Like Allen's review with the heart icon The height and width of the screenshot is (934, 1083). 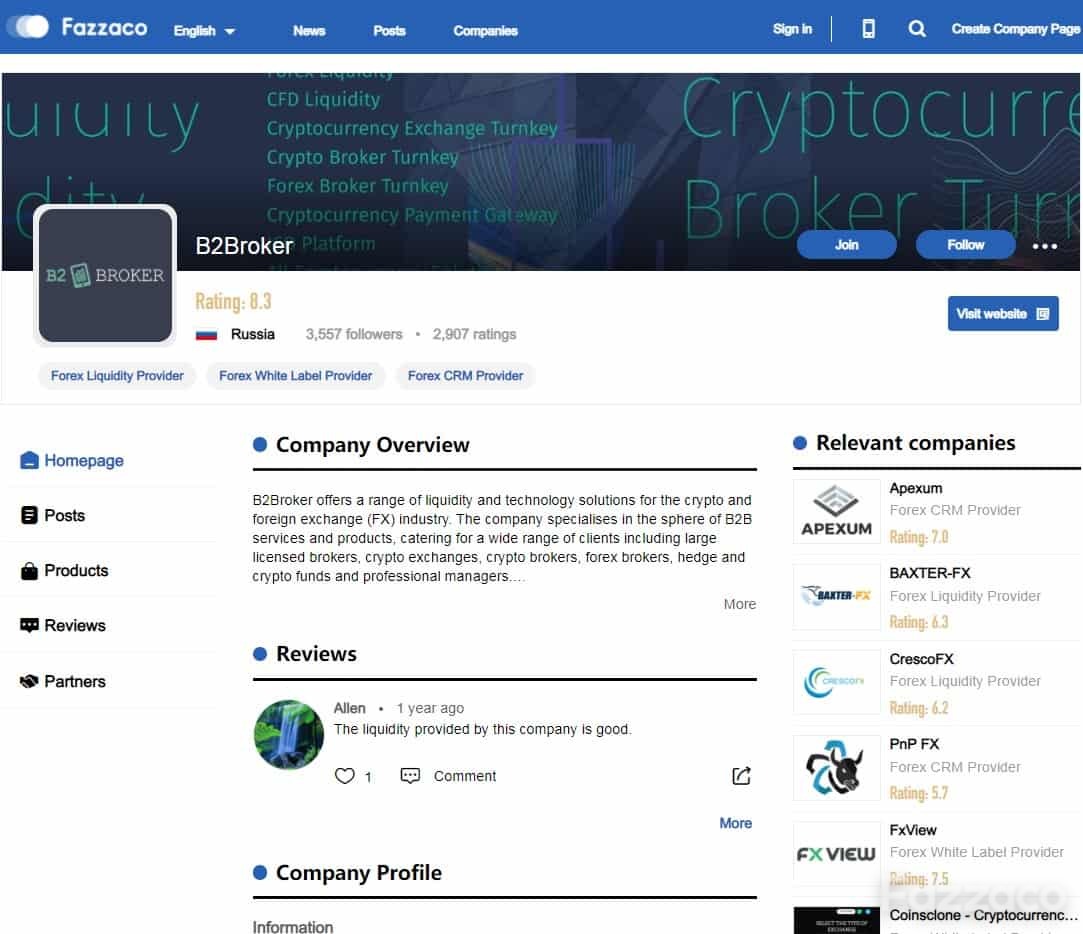tap(345, 776)
